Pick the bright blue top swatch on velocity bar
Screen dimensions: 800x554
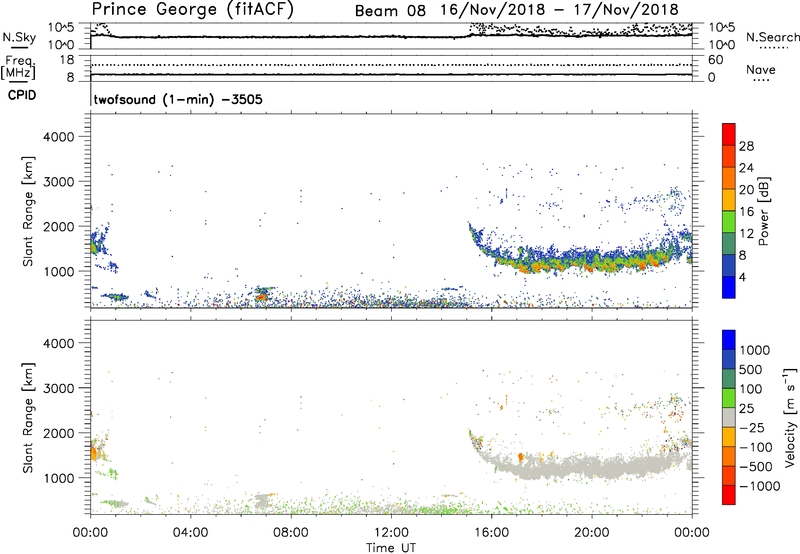tap(729, 340)
